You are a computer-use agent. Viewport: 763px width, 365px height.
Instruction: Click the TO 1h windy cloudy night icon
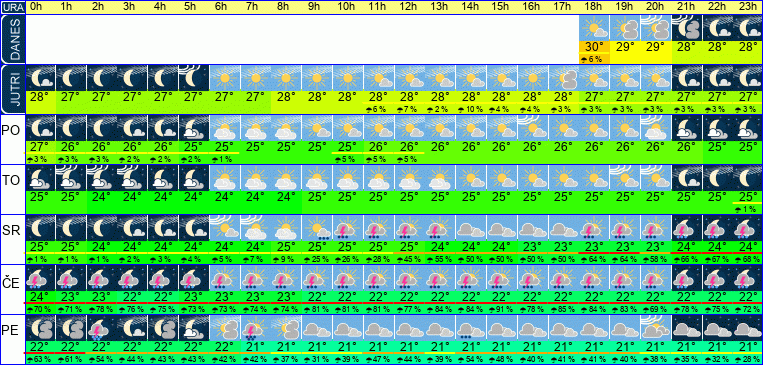[71, 178]
